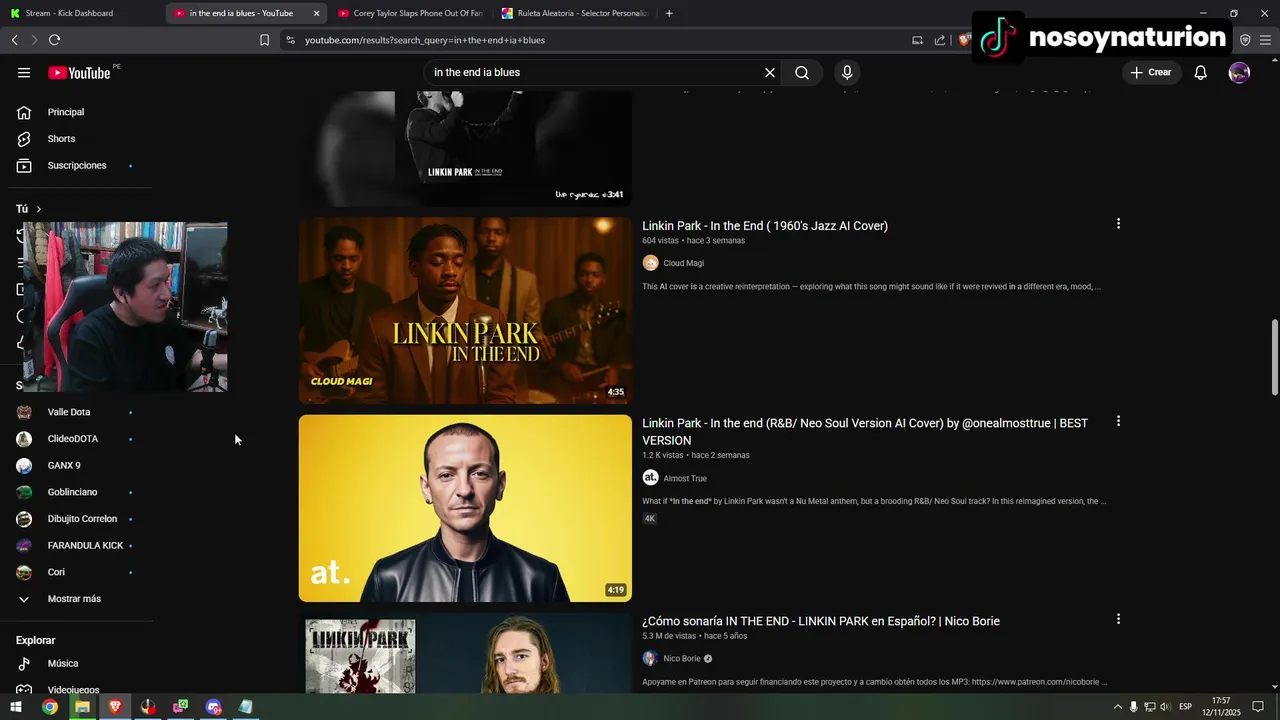1280x720 pixels.
Task: Open the 1960's Jazz AI Cover thumbnail
Action: click(x=465, y=310)
